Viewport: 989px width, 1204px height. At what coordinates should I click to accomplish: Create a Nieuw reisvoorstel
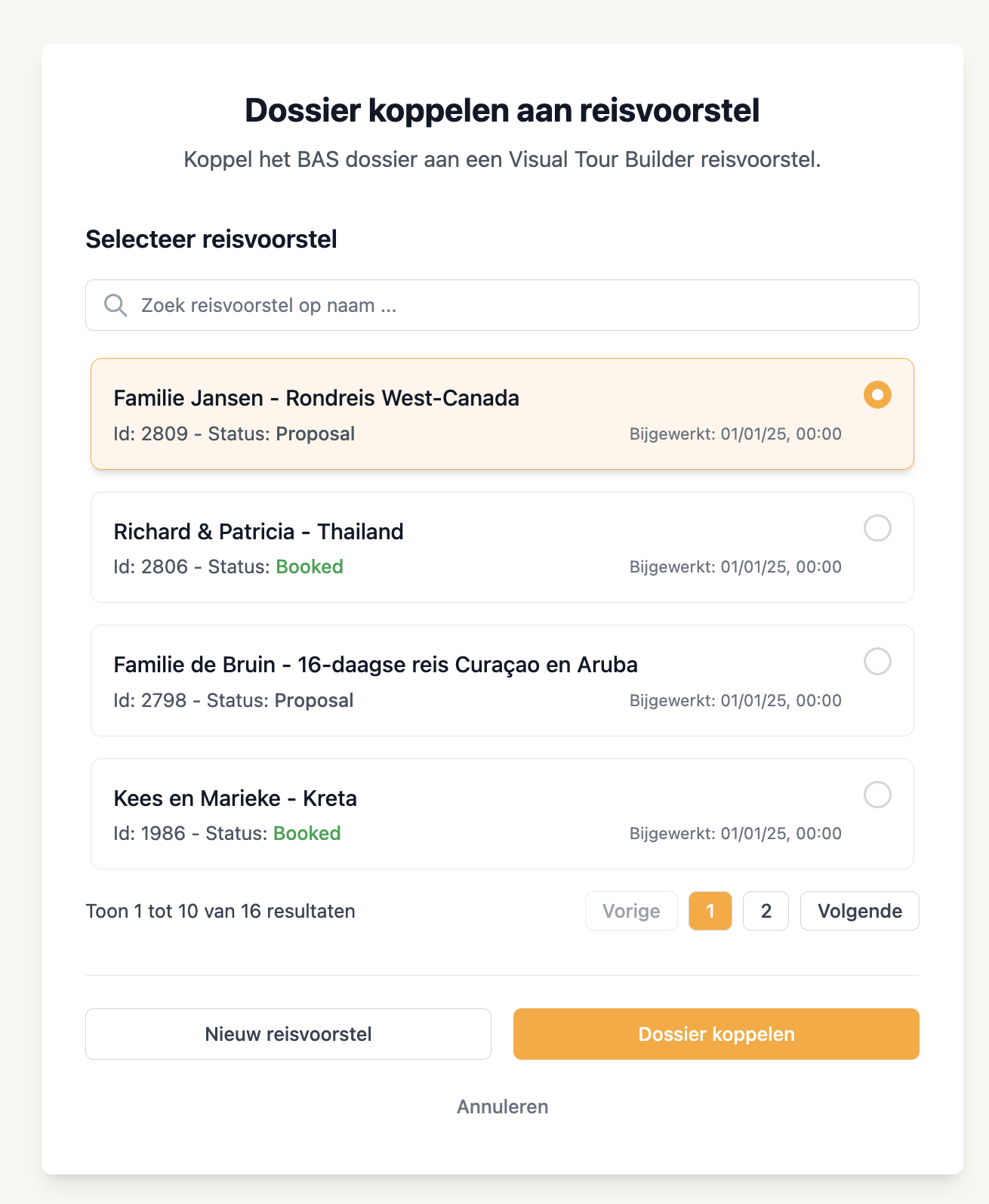[x=288, y=1034]
